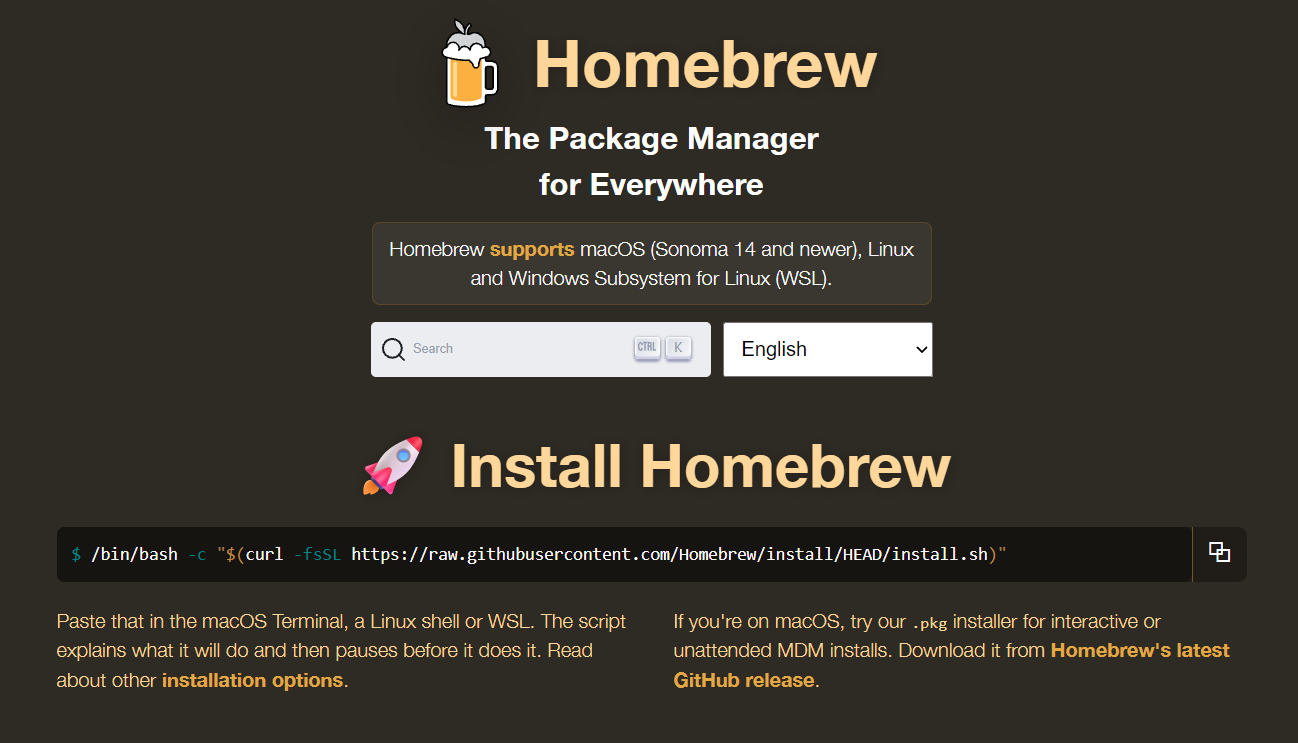1298x743 pixels.
Task: Click the "-fsSL" flag in the command
Action: coord(317,554)
